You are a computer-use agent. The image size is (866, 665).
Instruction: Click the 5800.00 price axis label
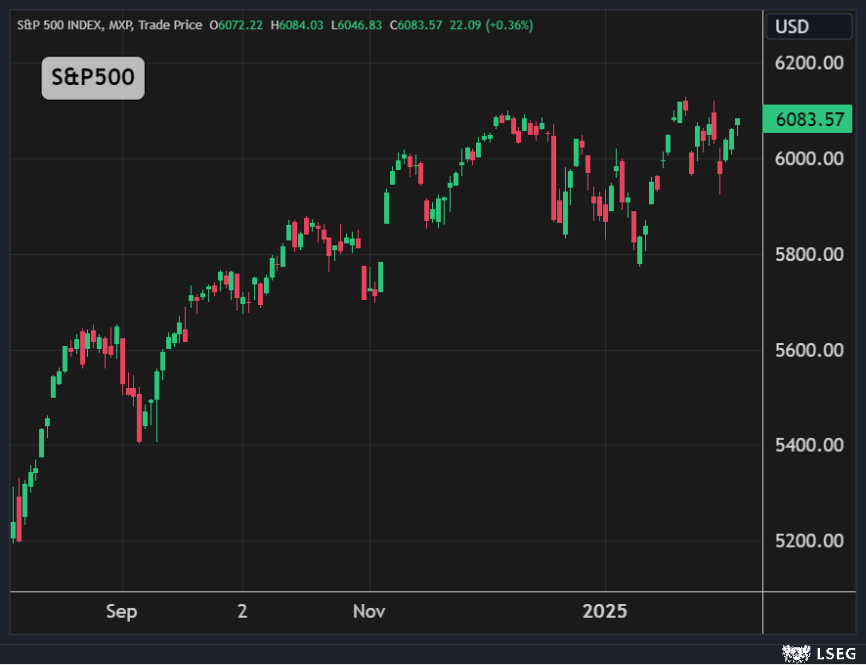[x=809, y=254]
